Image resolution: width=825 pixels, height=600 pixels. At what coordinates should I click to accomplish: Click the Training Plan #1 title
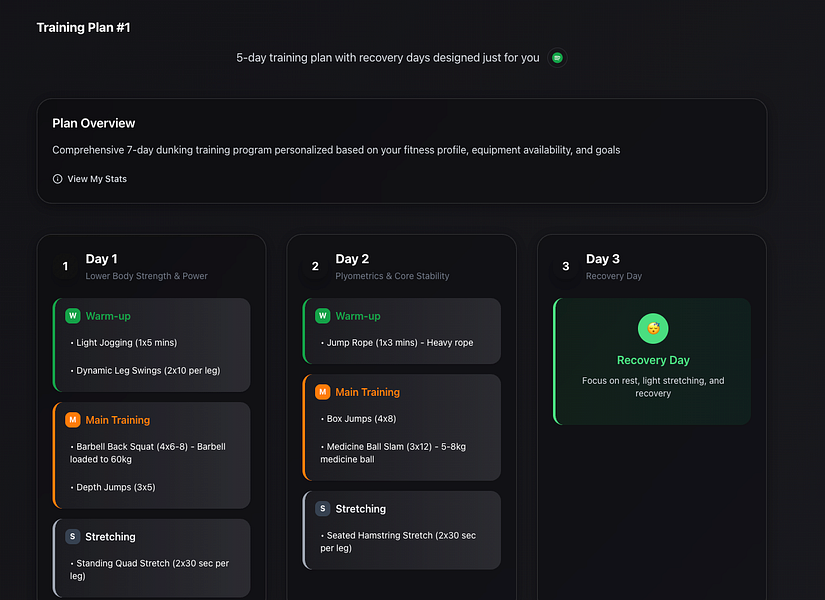[x=83, y=27]
